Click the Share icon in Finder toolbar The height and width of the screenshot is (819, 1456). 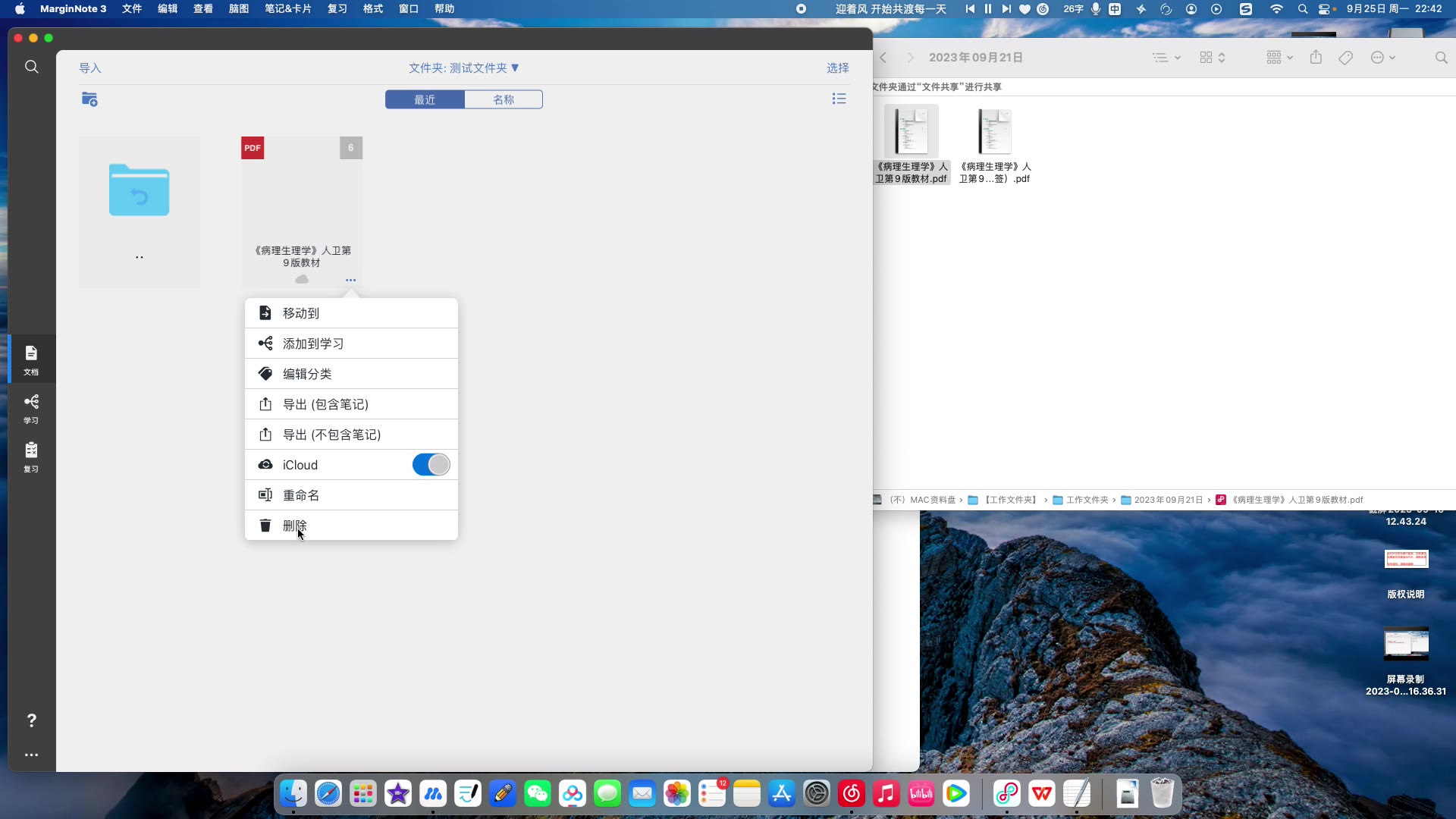(x=1316, y=57)
